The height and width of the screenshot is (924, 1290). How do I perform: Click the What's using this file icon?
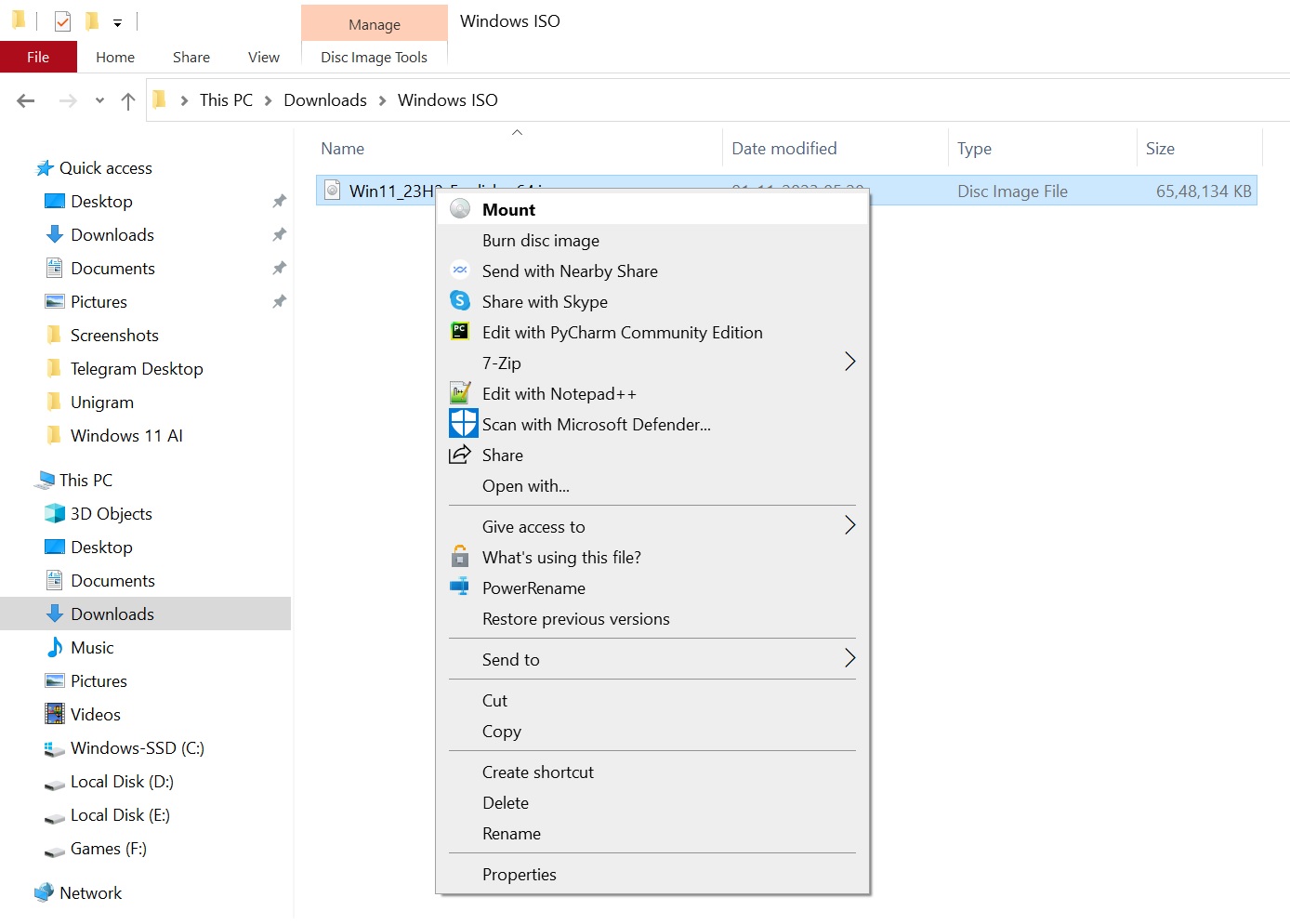click(x=460, y=557)
